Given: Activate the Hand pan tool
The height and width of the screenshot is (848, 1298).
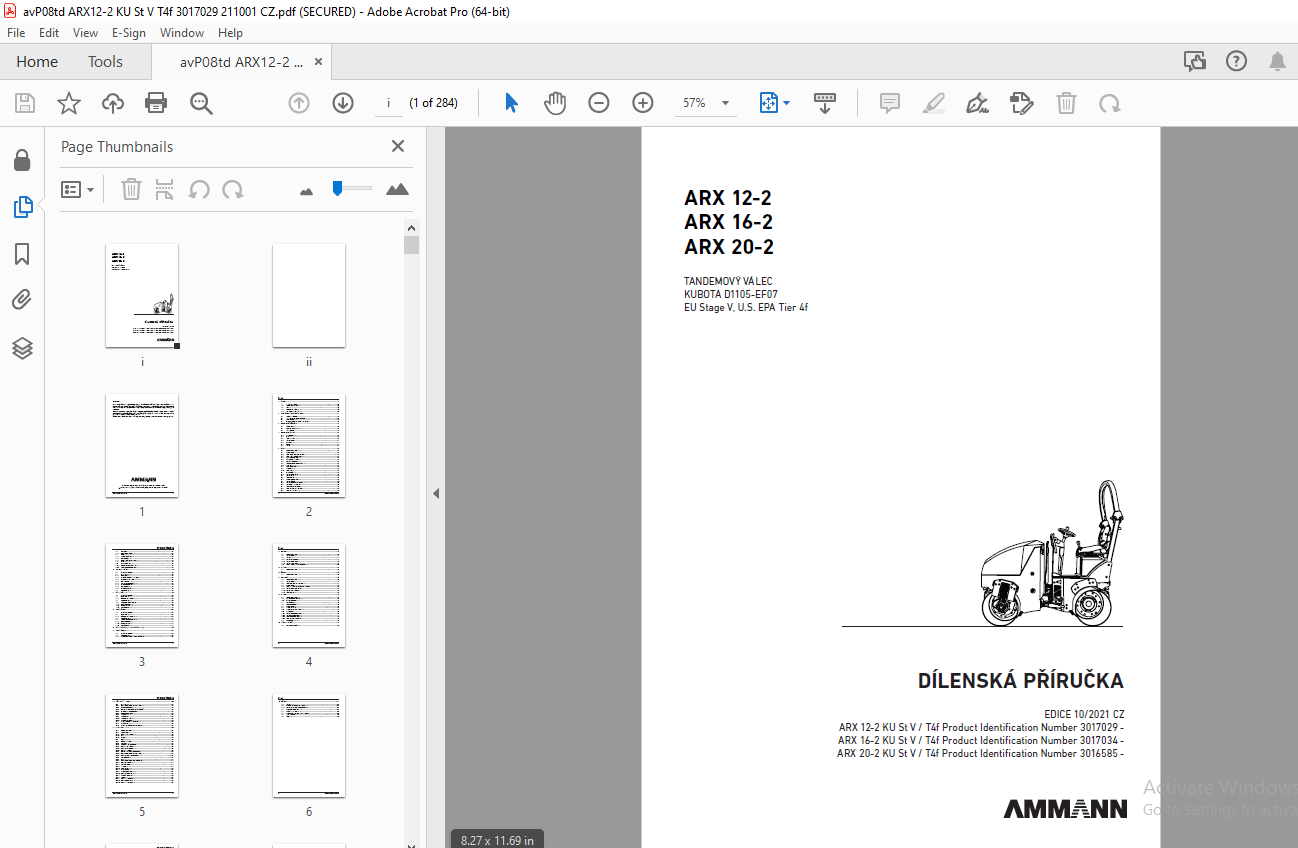Looking at the screenshot, I should click(555, 103).
